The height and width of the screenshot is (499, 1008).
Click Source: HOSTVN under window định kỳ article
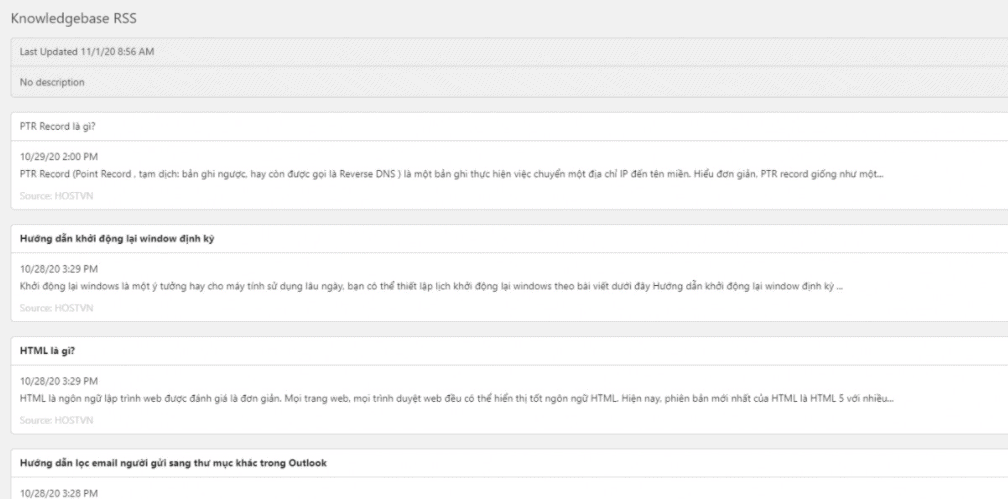(57, 308)
